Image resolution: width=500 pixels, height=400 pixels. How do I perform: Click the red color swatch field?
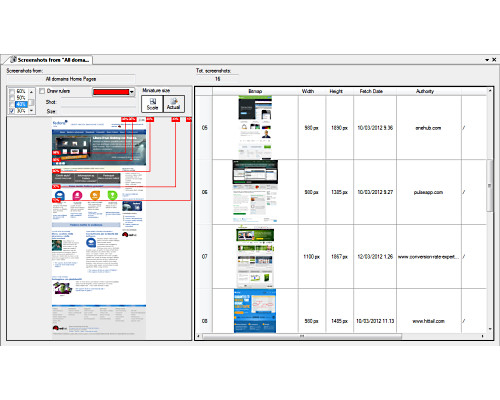coord(111,92)
